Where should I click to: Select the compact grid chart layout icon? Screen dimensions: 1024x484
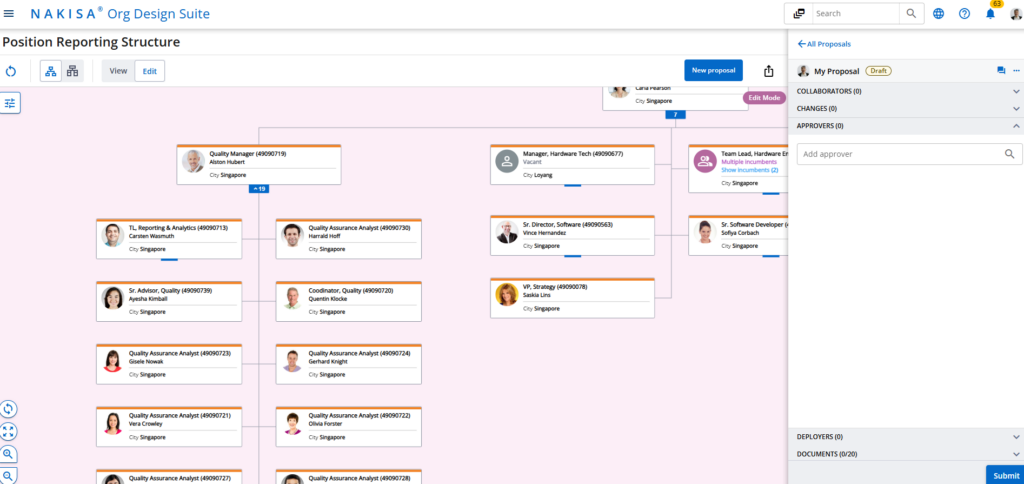pos(72,71)
